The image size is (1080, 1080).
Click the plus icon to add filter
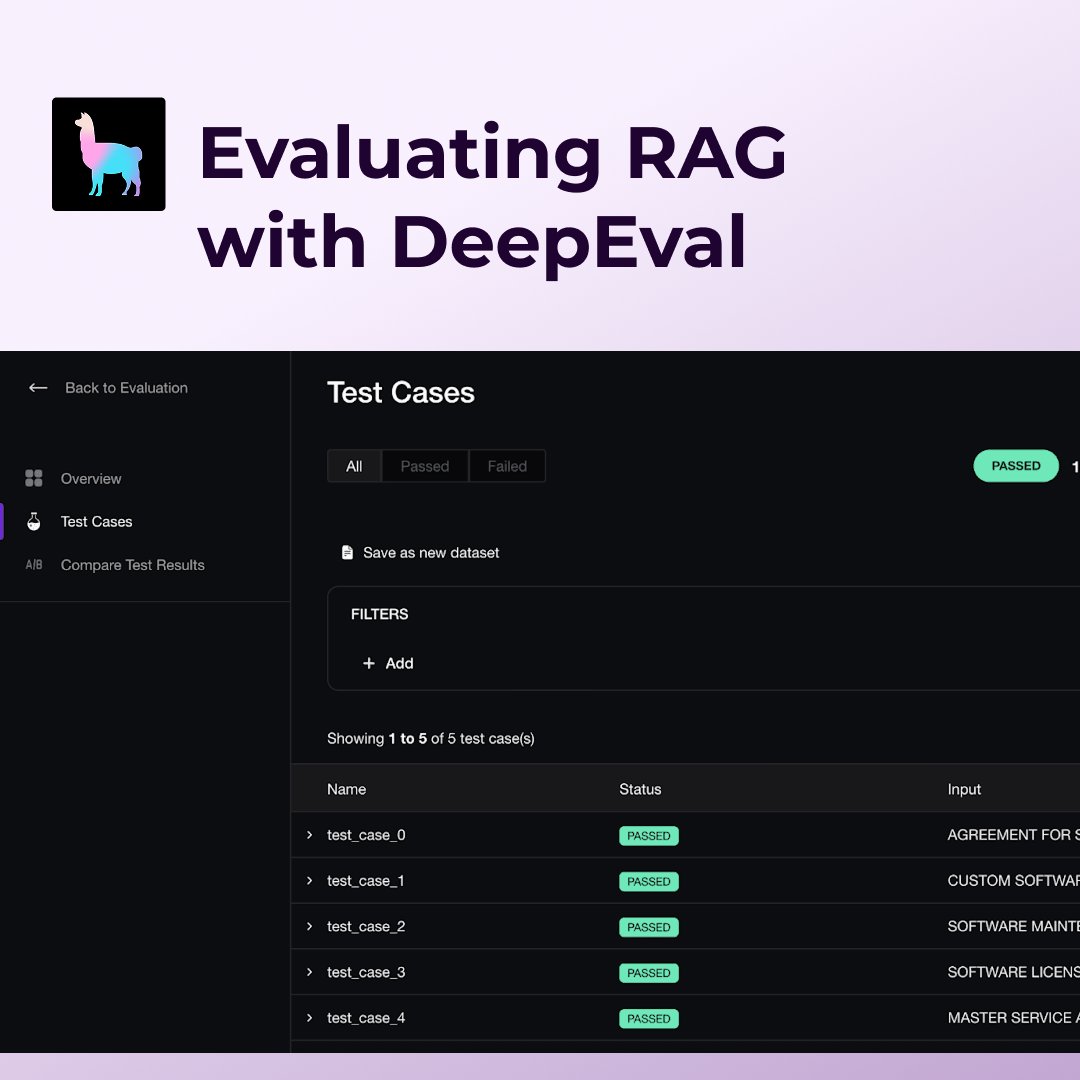[369, 663]
